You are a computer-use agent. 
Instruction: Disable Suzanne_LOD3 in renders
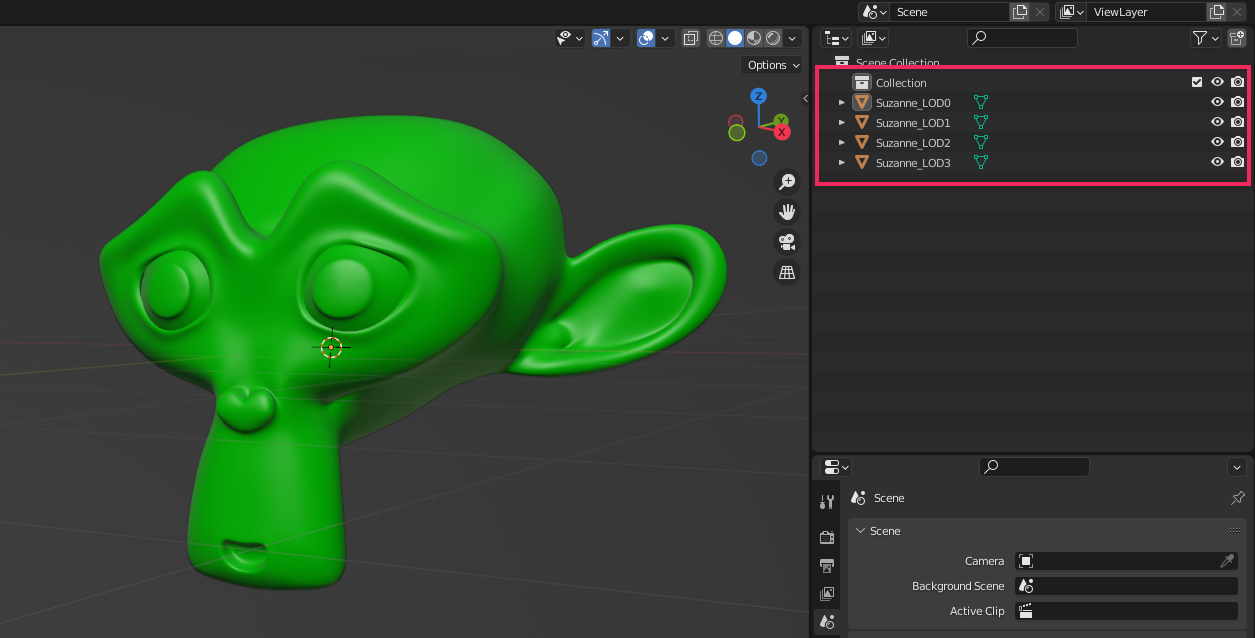pos(1237,162)
